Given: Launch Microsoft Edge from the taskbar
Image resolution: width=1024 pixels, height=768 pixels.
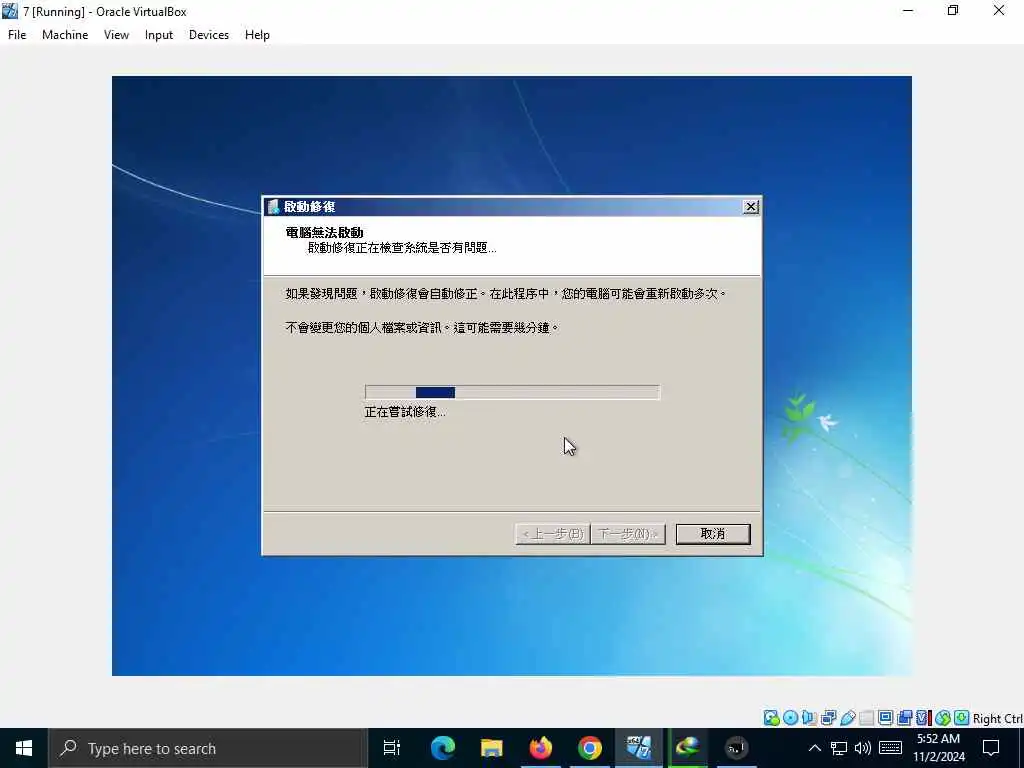Looking at the screenshot, I should coord(442,748).
